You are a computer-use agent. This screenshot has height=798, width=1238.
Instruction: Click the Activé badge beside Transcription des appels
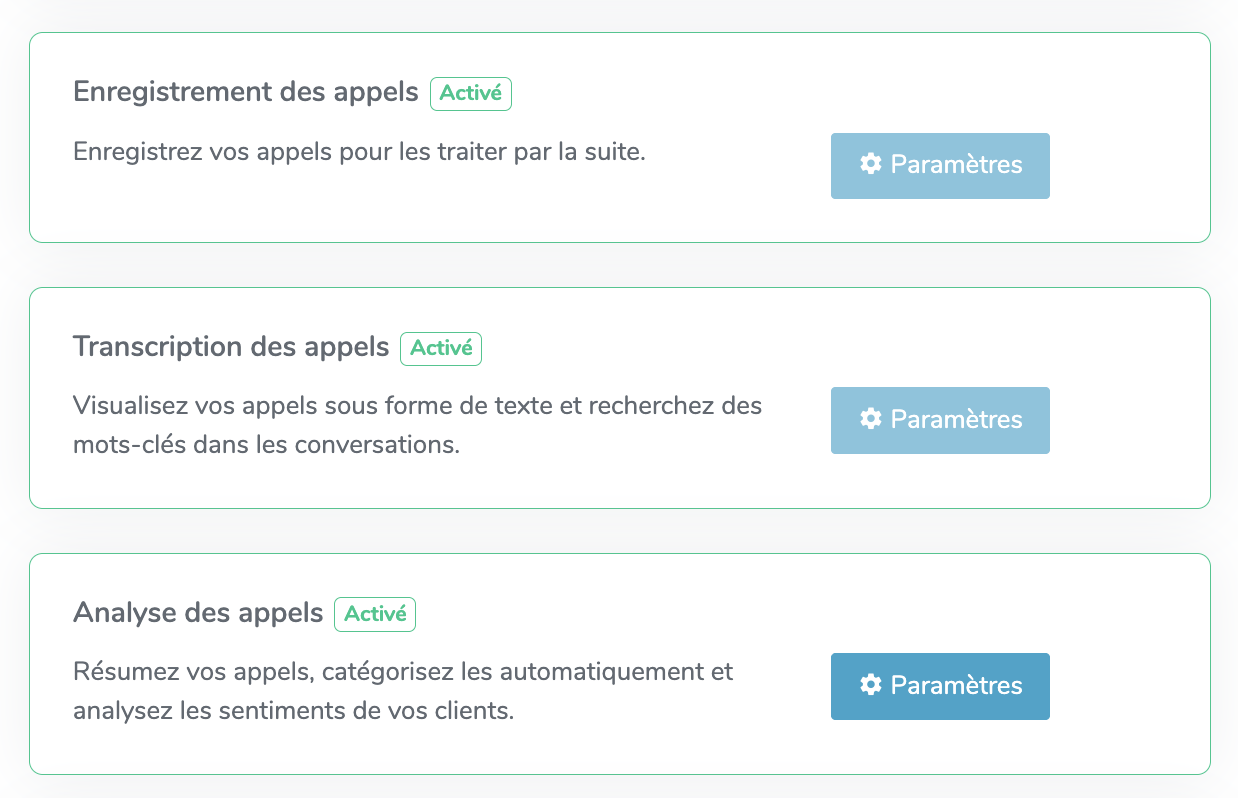click(x=441, y=348)
